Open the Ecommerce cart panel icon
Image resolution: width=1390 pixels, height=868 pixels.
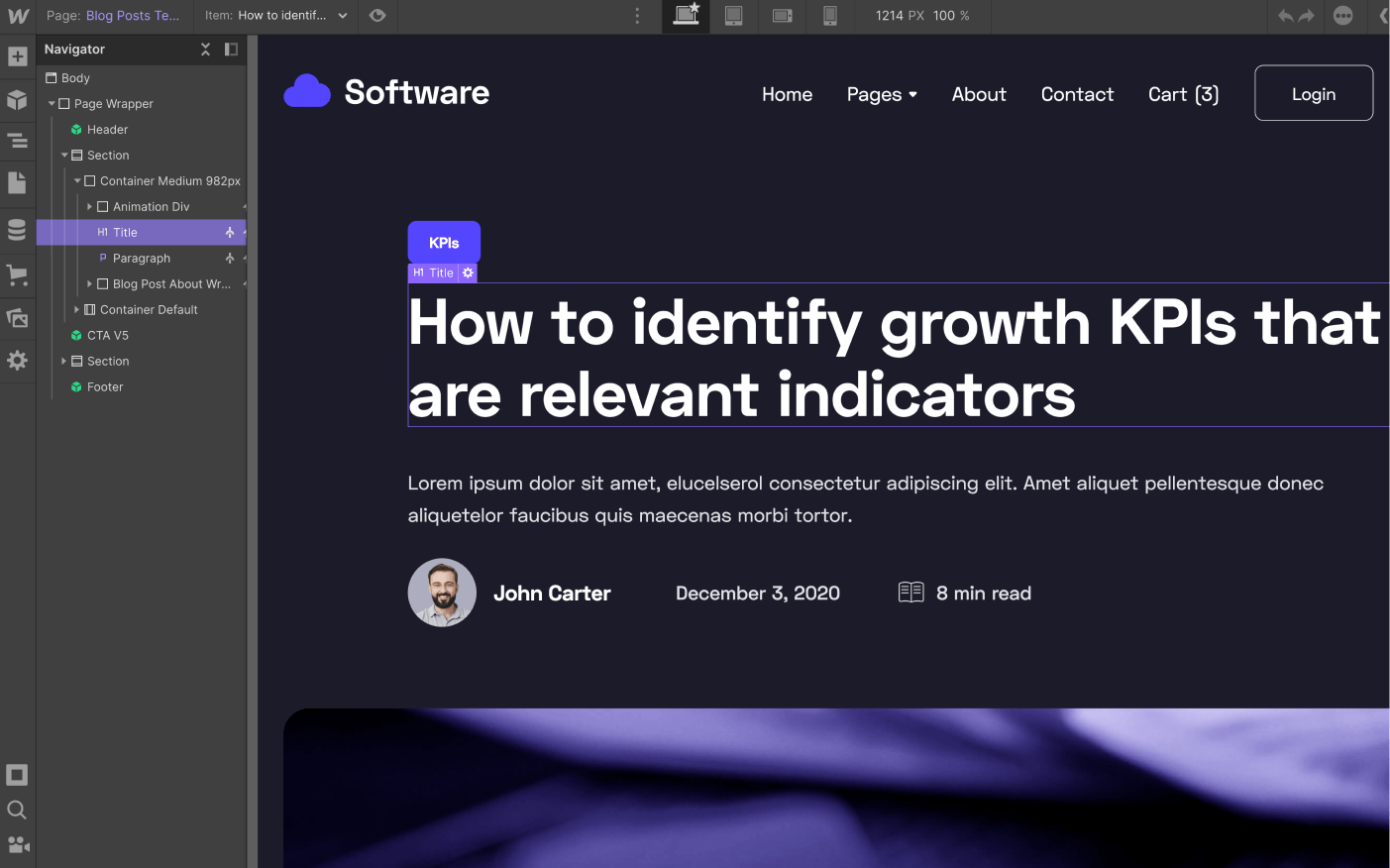point(17,274)
